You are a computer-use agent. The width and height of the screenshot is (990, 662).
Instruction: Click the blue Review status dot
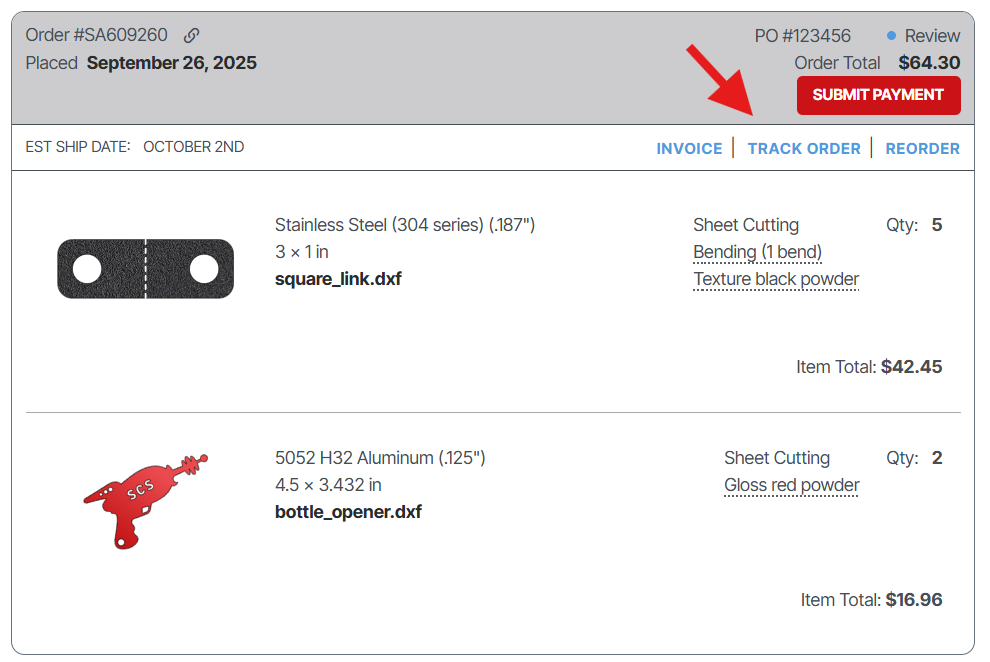(x=891, y=36)
